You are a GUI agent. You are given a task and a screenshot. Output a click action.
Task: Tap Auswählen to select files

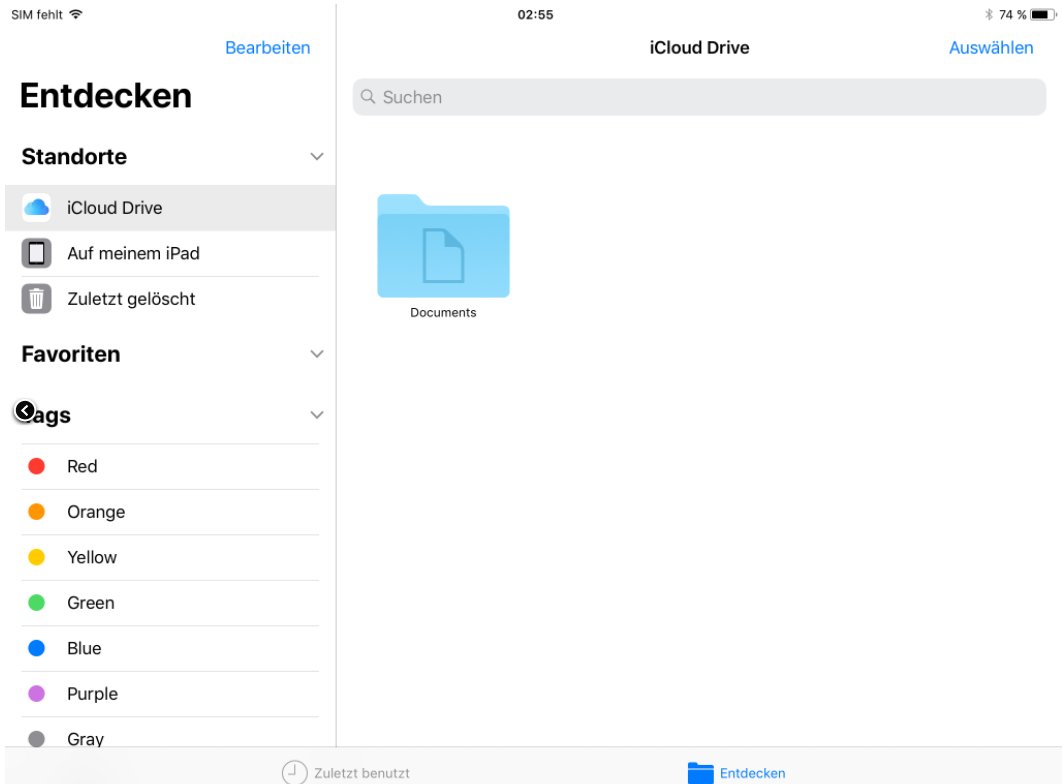pos(991,47)
